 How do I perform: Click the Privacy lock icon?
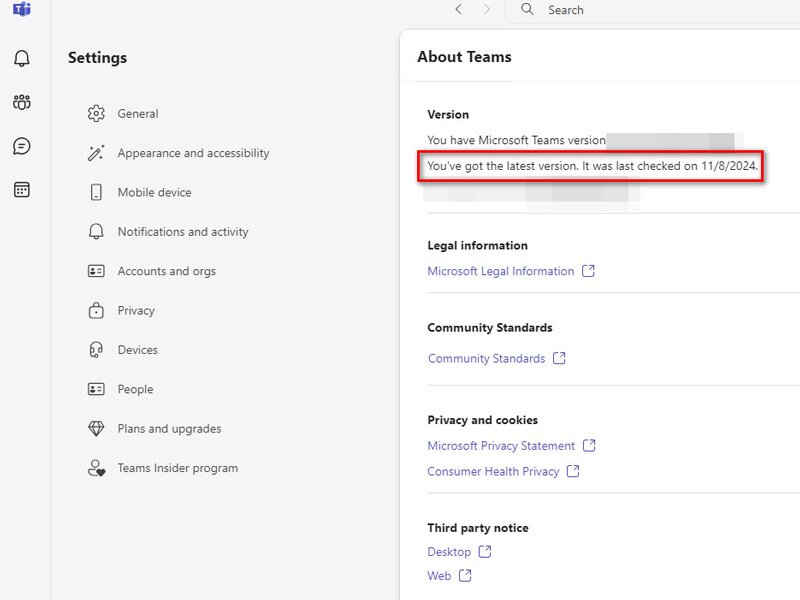click(x=96, y=310)
